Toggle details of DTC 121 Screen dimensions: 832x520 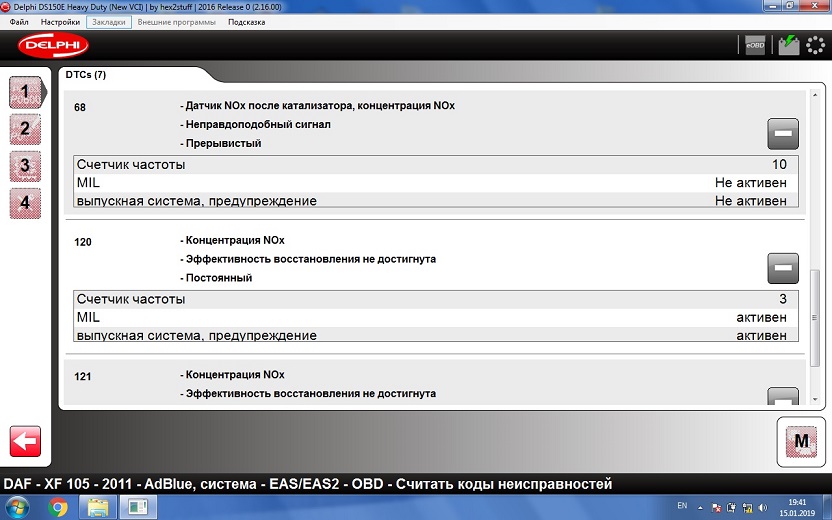point(783,396)
